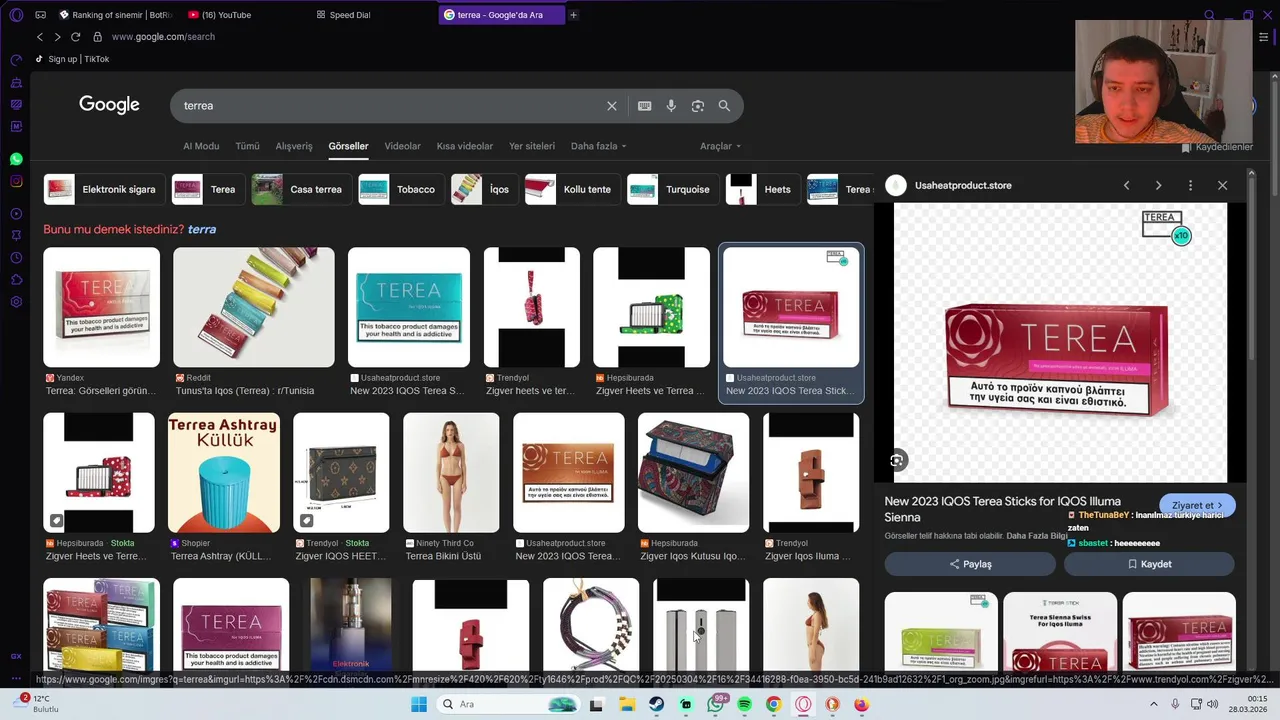This screenshot has width=1280, height=720.
Task: Select the Videolar search tab
Action: point(402,146)
